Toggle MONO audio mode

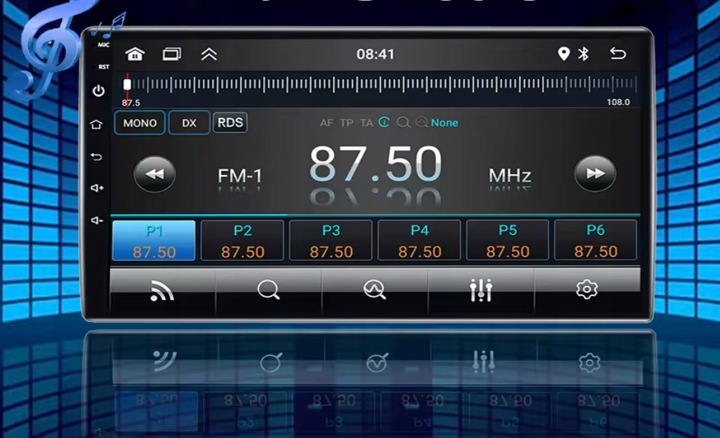point(140,123)
